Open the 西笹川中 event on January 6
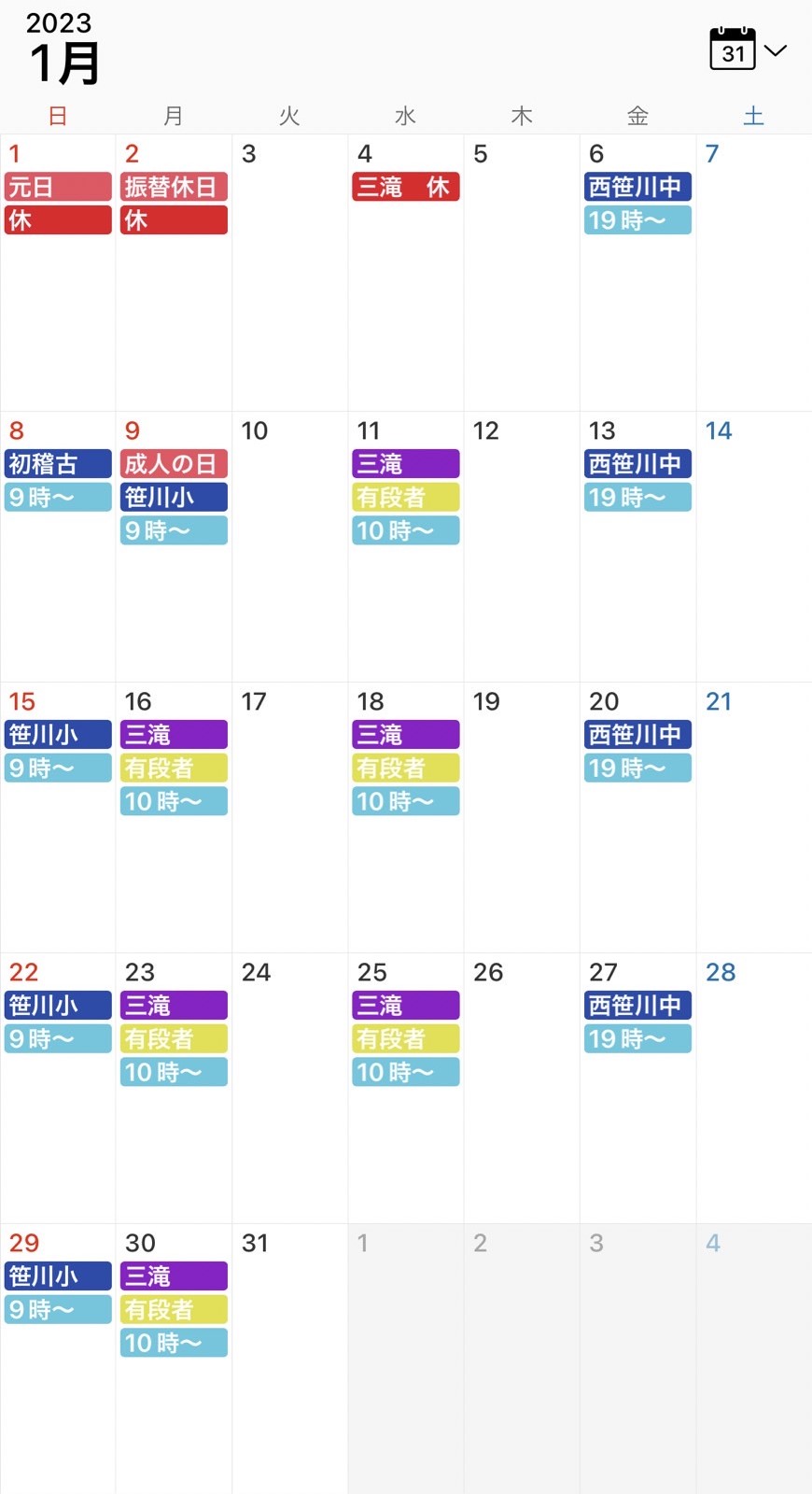 pyautogui.click(x=637, y=187)
